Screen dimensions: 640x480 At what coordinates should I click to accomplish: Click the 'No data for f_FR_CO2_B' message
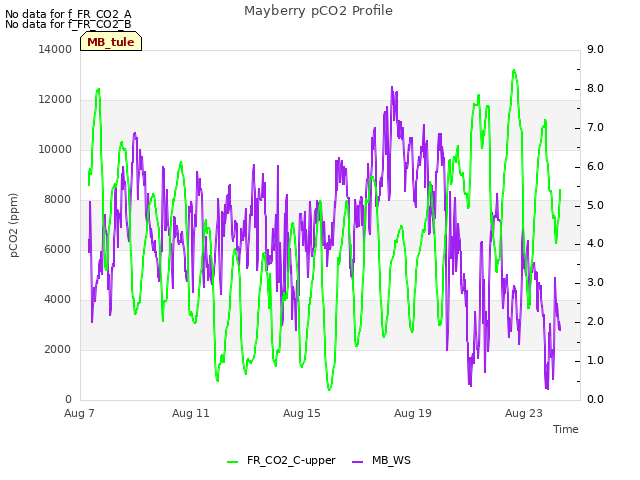click(68, 24)
